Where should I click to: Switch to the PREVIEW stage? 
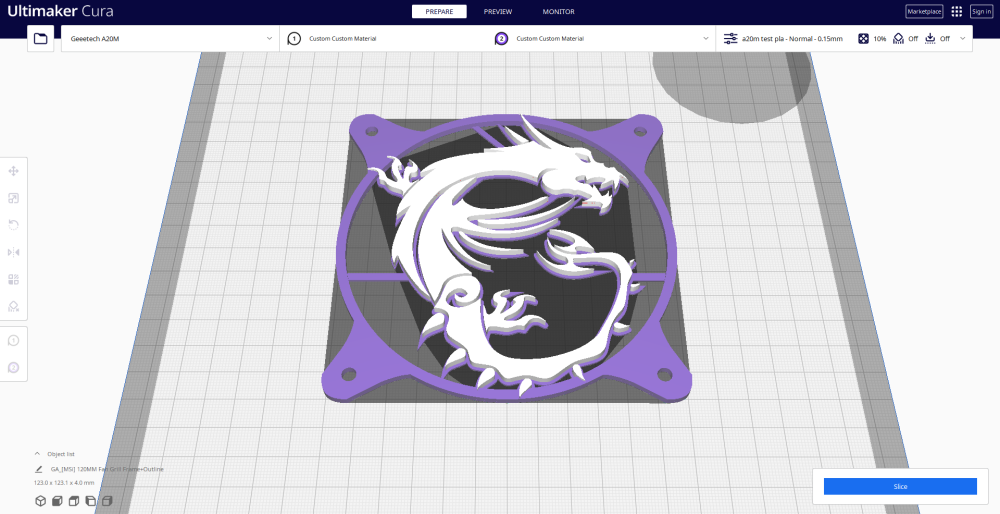(x=498, y=11)
